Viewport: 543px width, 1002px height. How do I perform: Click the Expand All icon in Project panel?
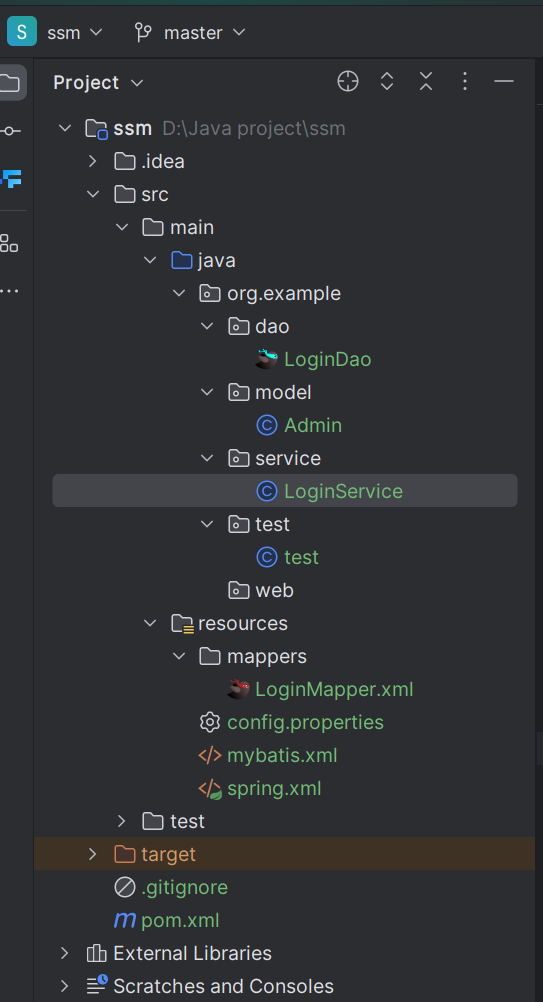(386, 82)
